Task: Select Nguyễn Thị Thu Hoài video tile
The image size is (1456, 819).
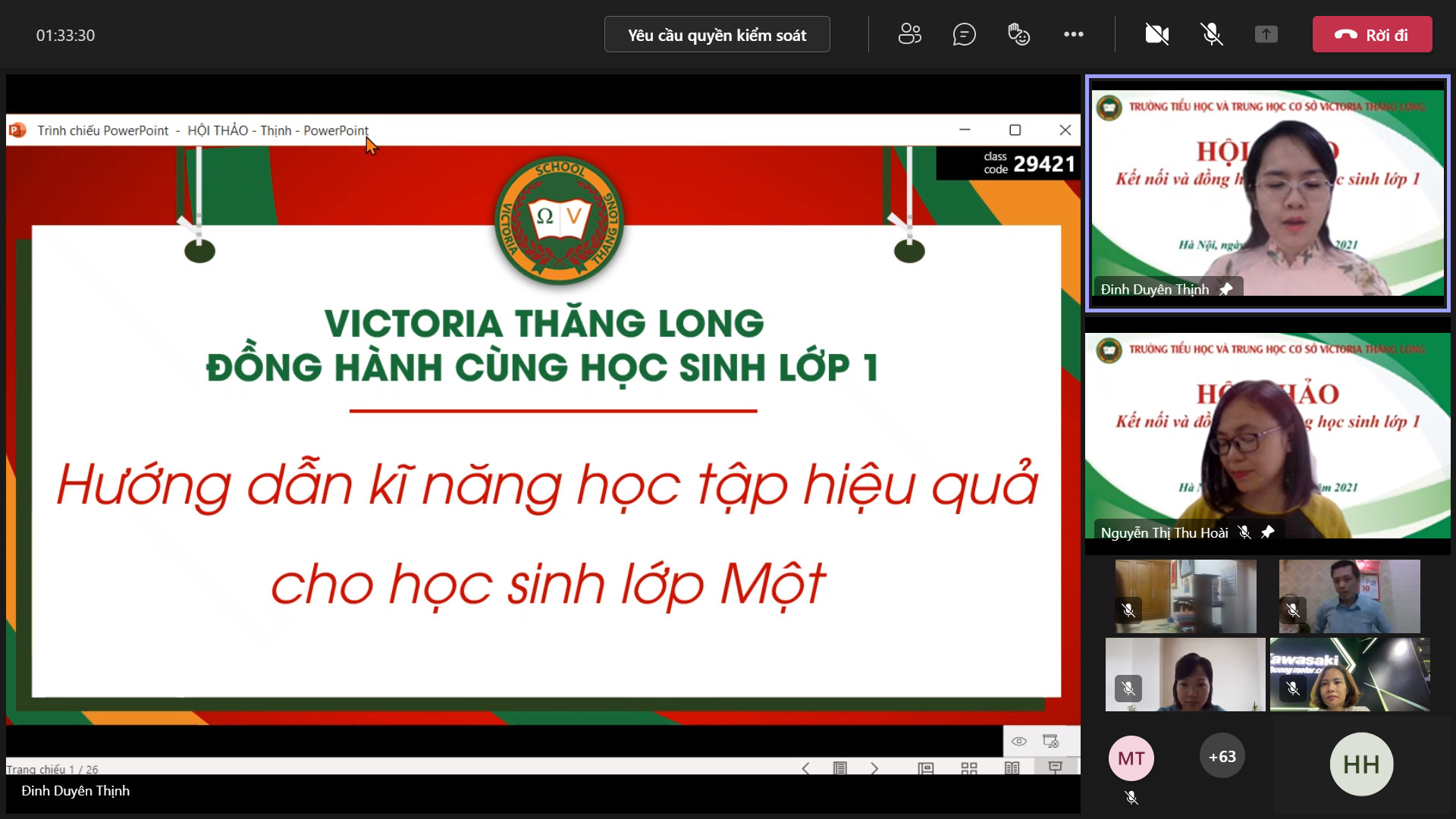Action: [x=1267, y=436]
